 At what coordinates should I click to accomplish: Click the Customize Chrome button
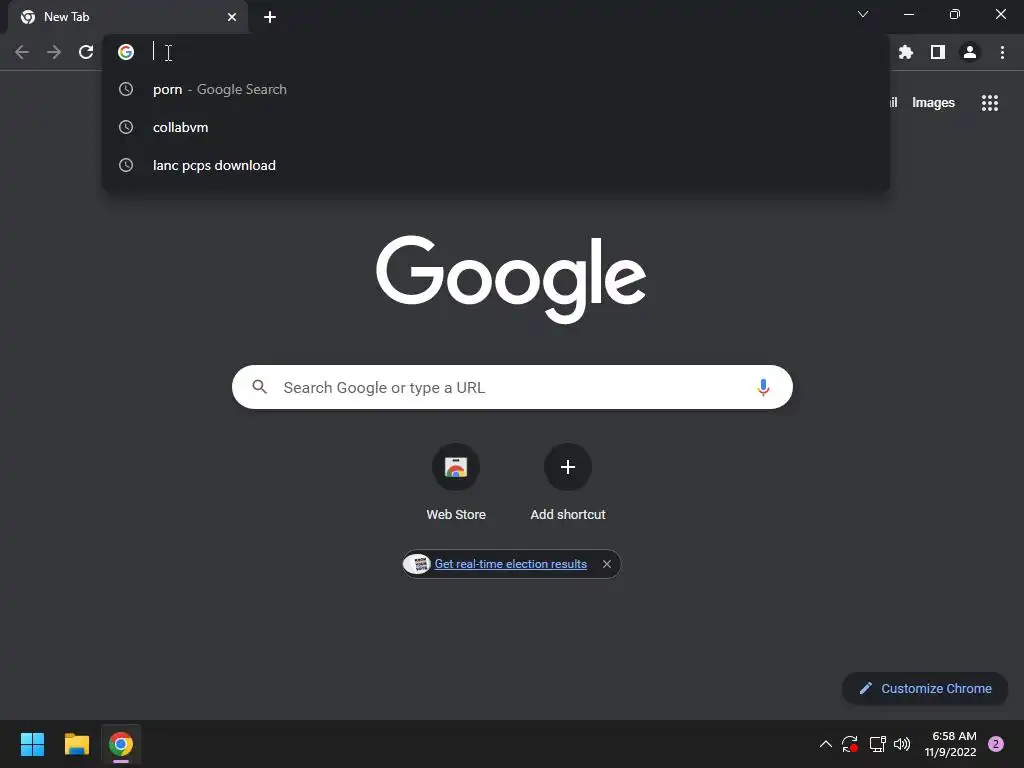pyautogui.click(x=925, y=688)
